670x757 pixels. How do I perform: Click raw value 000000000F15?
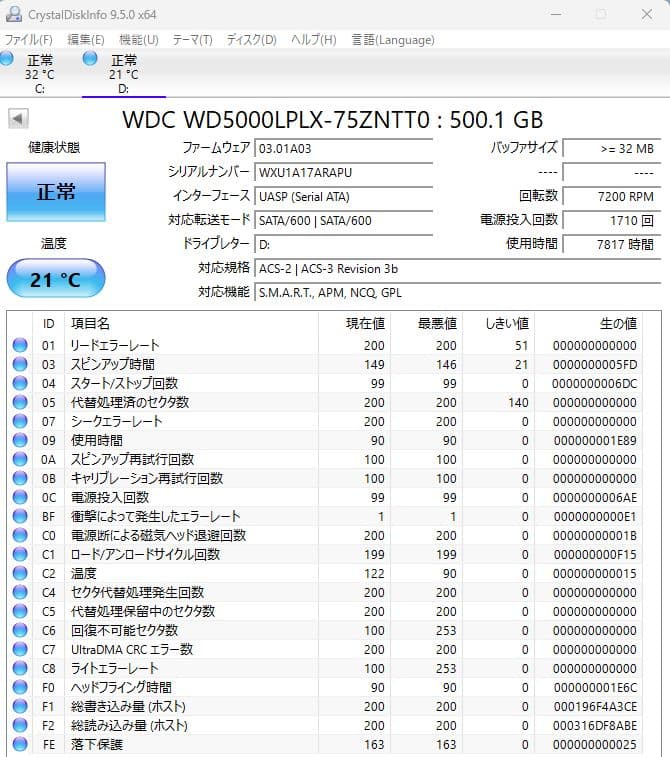click(x=595, y=554)
